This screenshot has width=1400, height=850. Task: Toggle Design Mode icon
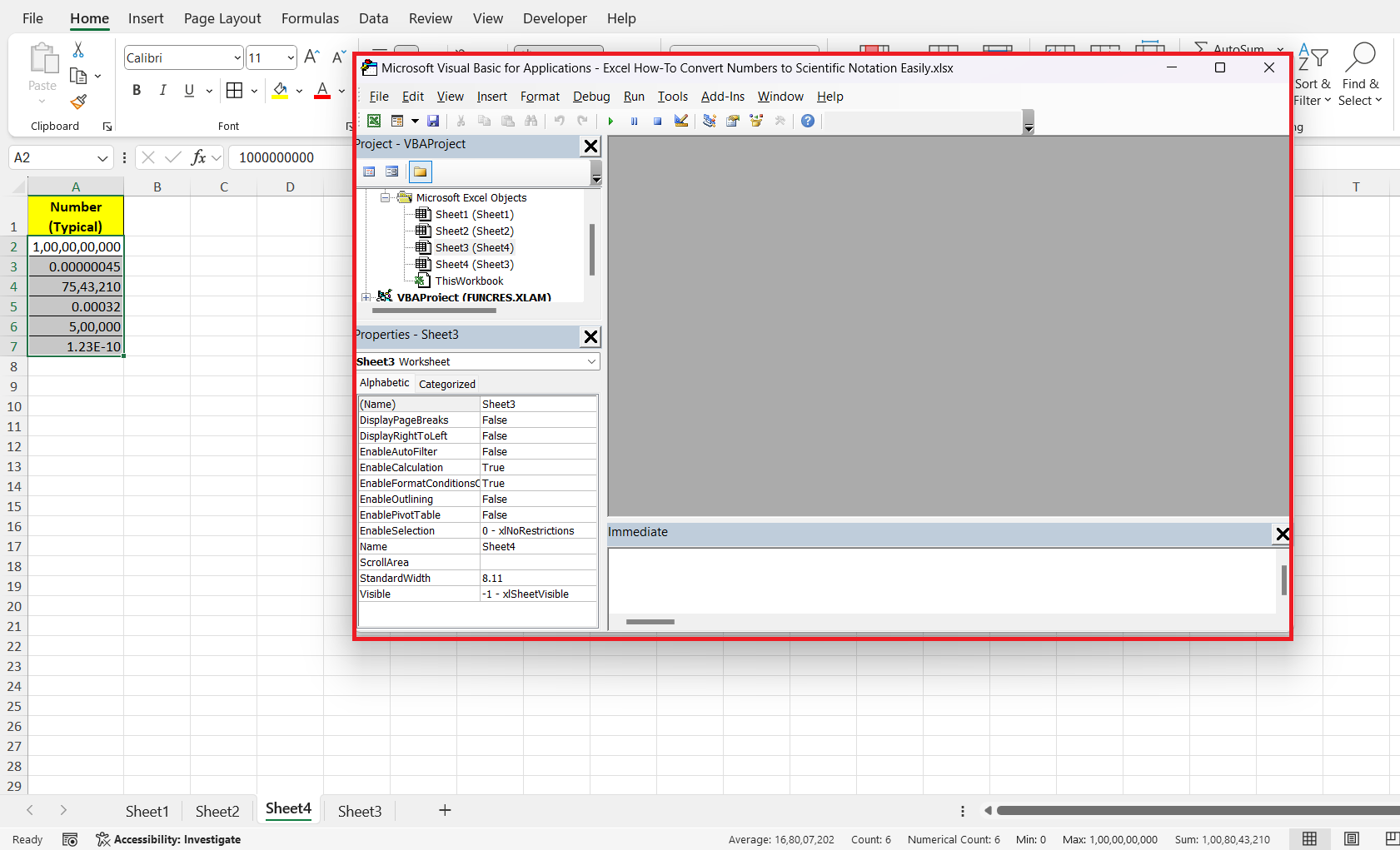point(681,121)
